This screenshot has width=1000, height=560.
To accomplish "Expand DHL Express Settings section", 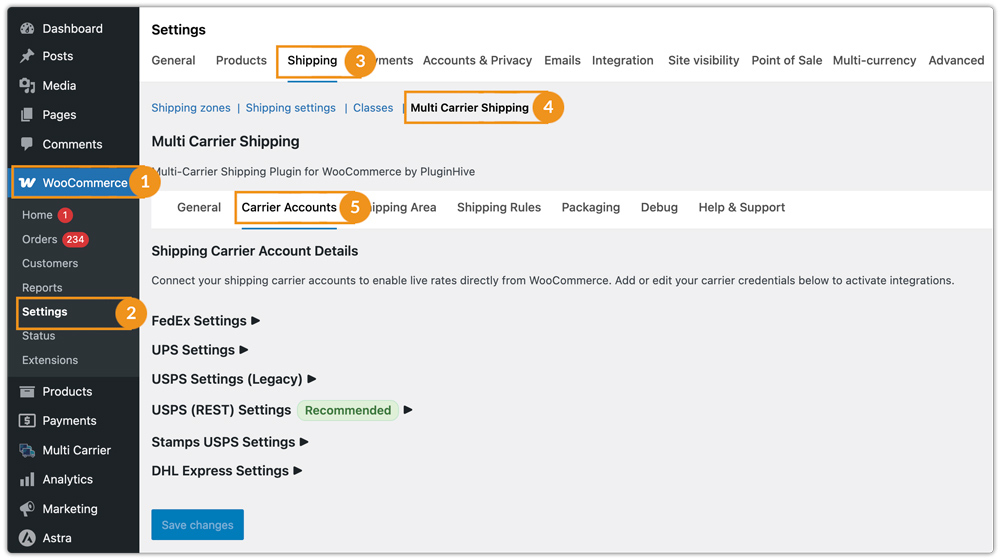I will tap(226, 471).
